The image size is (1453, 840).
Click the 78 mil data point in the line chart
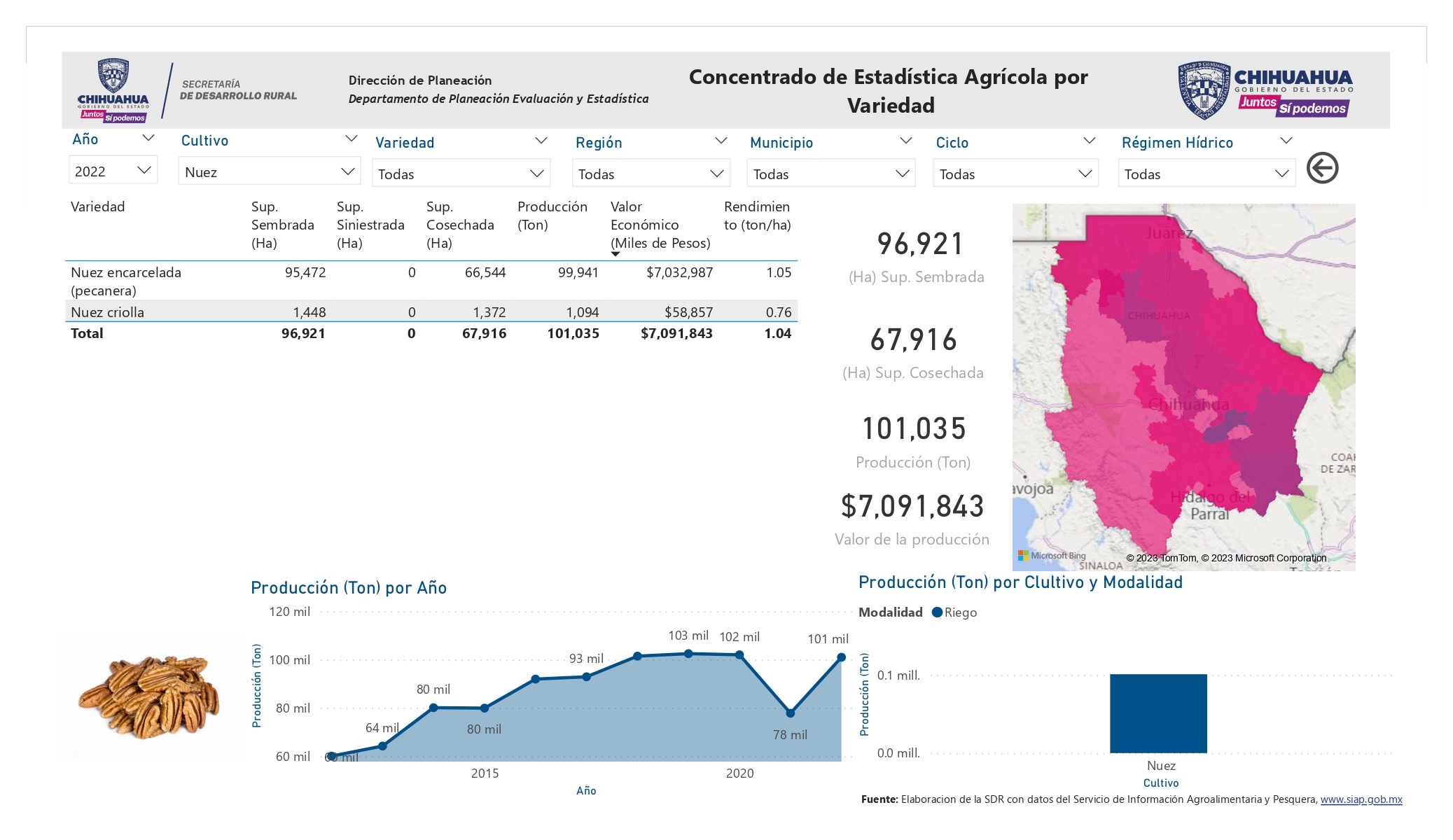791,713
